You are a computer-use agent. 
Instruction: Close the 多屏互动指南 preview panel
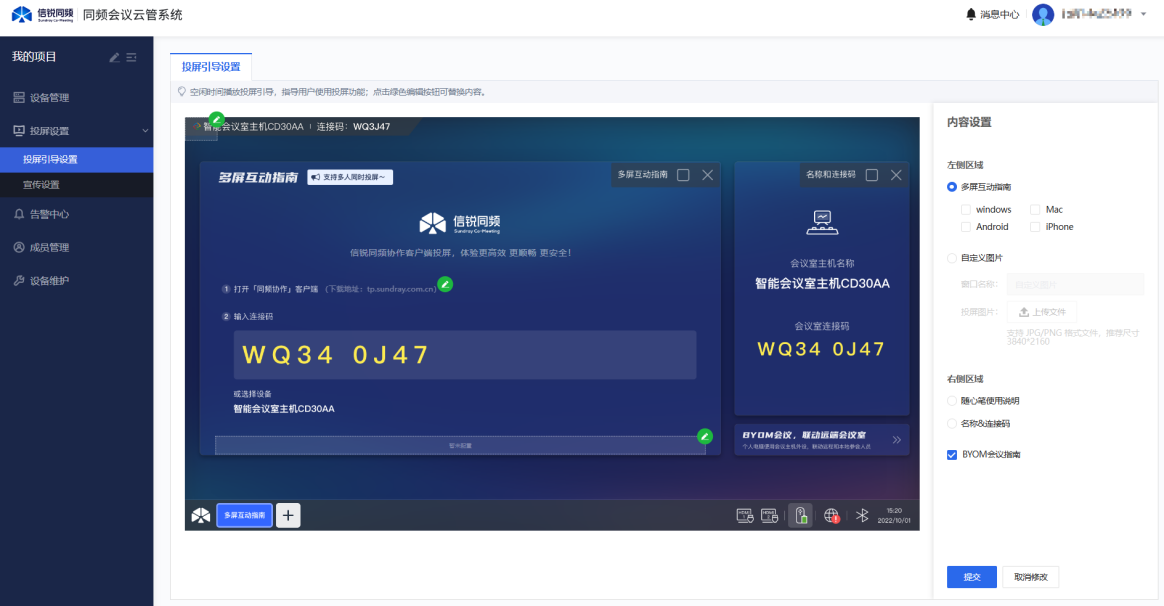pos(707,175)
